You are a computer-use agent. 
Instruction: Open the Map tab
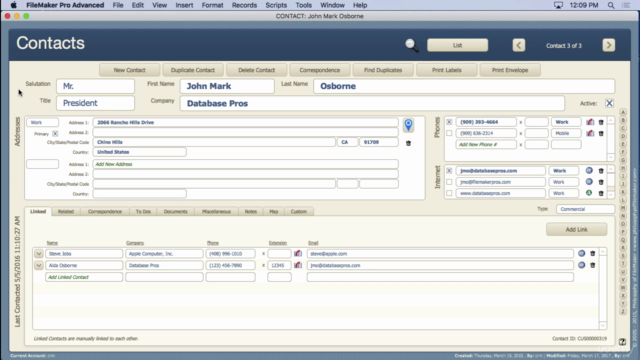pos(273,211)
